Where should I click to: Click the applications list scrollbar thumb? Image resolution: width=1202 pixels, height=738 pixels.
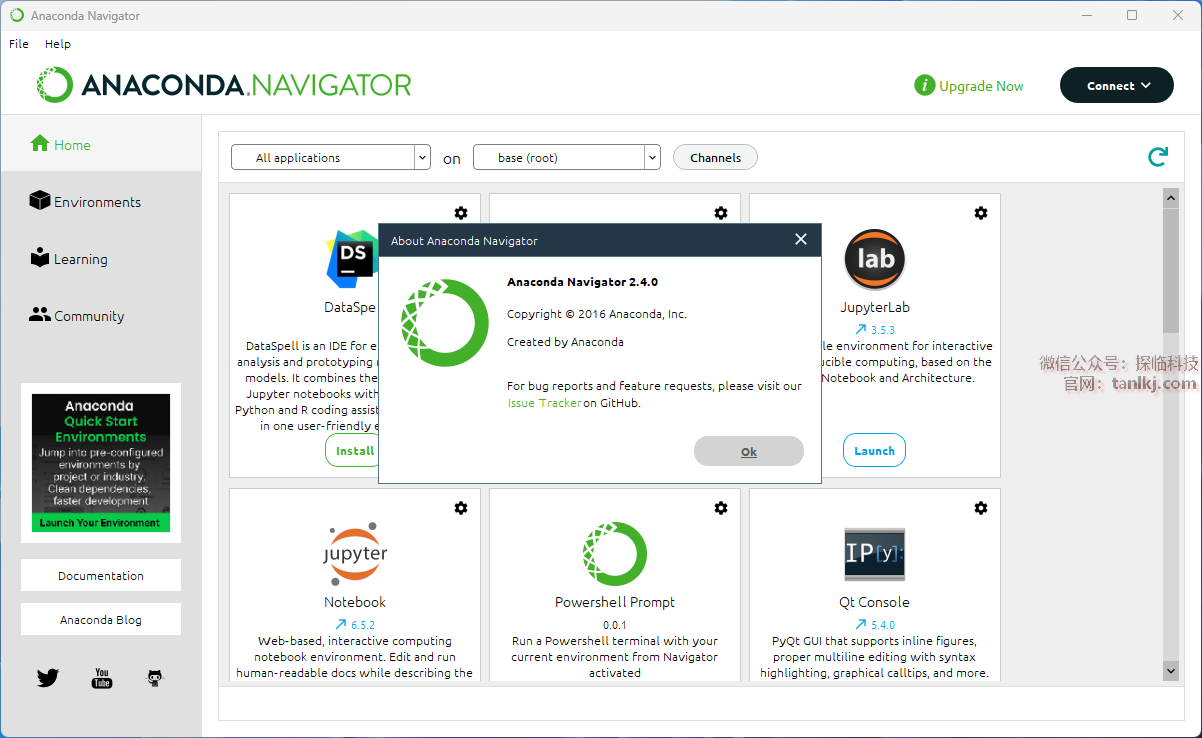click(x=1171, y=270)
